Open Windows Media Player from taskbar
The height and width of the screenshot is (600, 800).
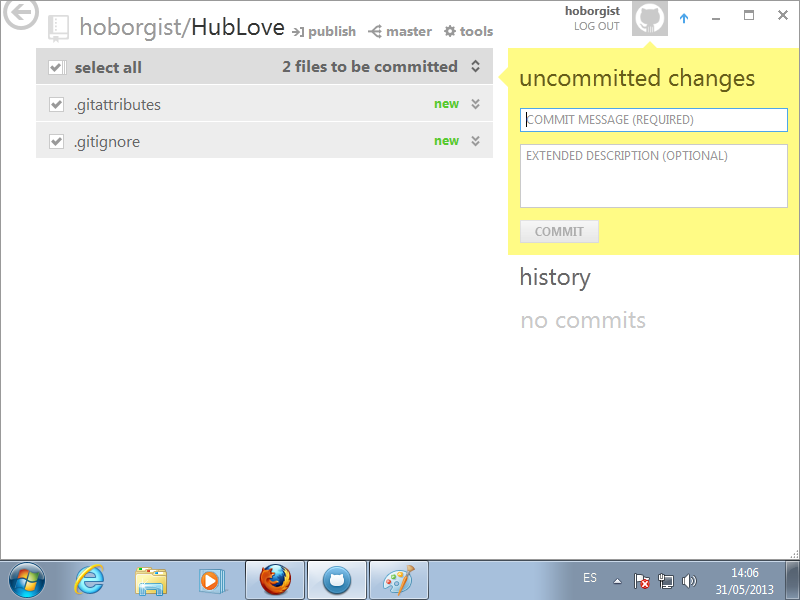coord(212,581)
